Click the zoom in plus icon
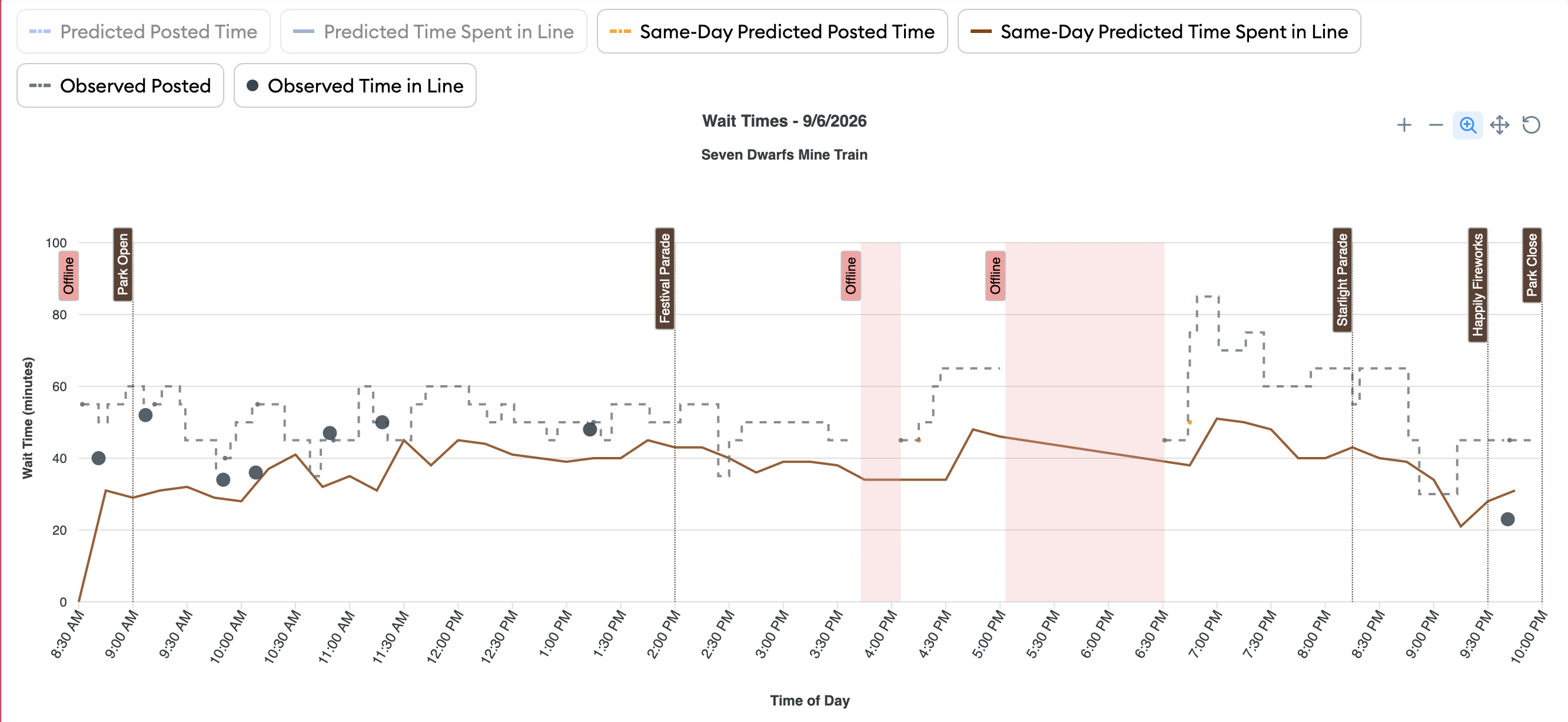The width and height of the screenshot is (1568, 722). click(1404, 125)
